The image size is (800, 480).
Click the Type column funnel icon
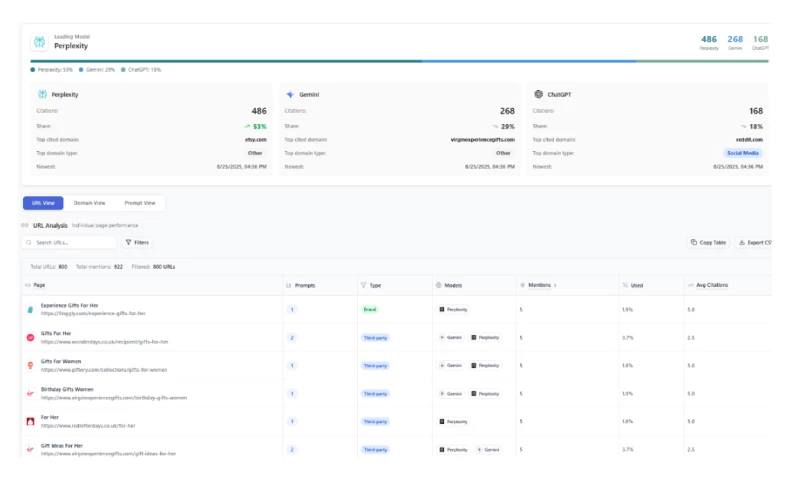pyautogui.click(x=363, y=286)
